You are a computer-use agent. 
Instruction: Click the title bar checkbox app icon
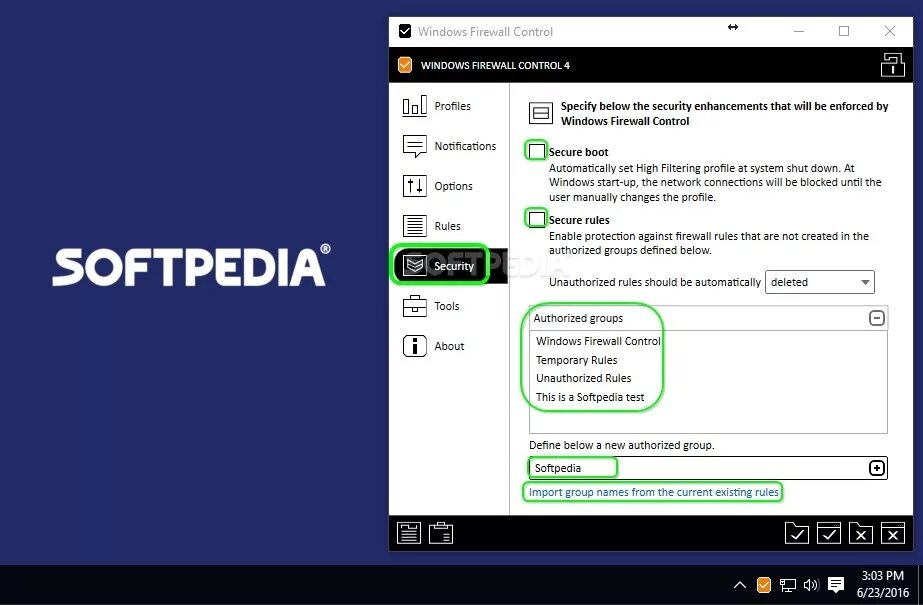[405, 31]
